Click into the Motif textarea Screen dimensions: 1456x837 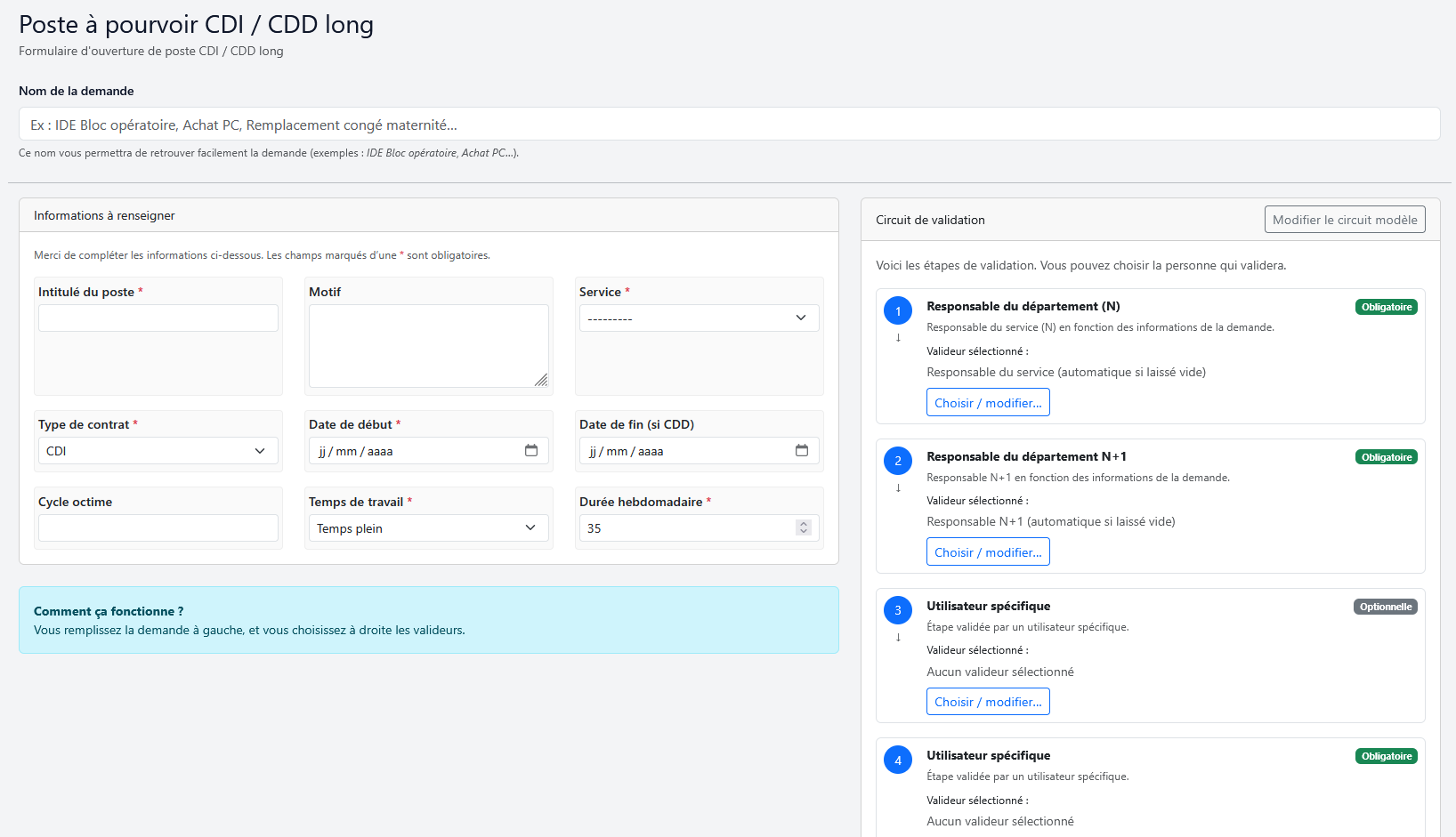click(429, 346)
